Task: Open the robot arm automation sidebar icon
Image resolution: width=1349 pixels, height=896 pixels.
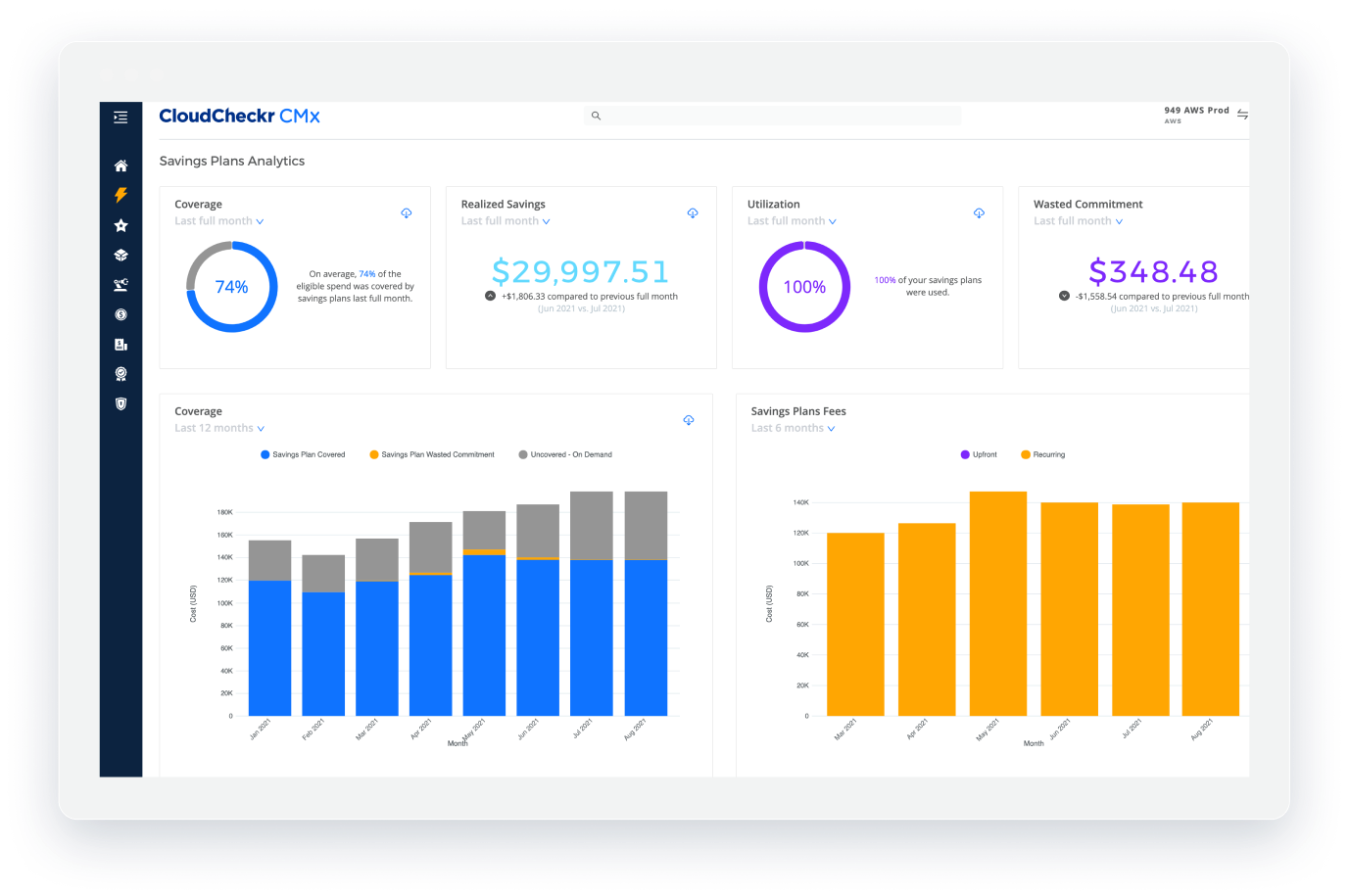Action: pos(120,285)
